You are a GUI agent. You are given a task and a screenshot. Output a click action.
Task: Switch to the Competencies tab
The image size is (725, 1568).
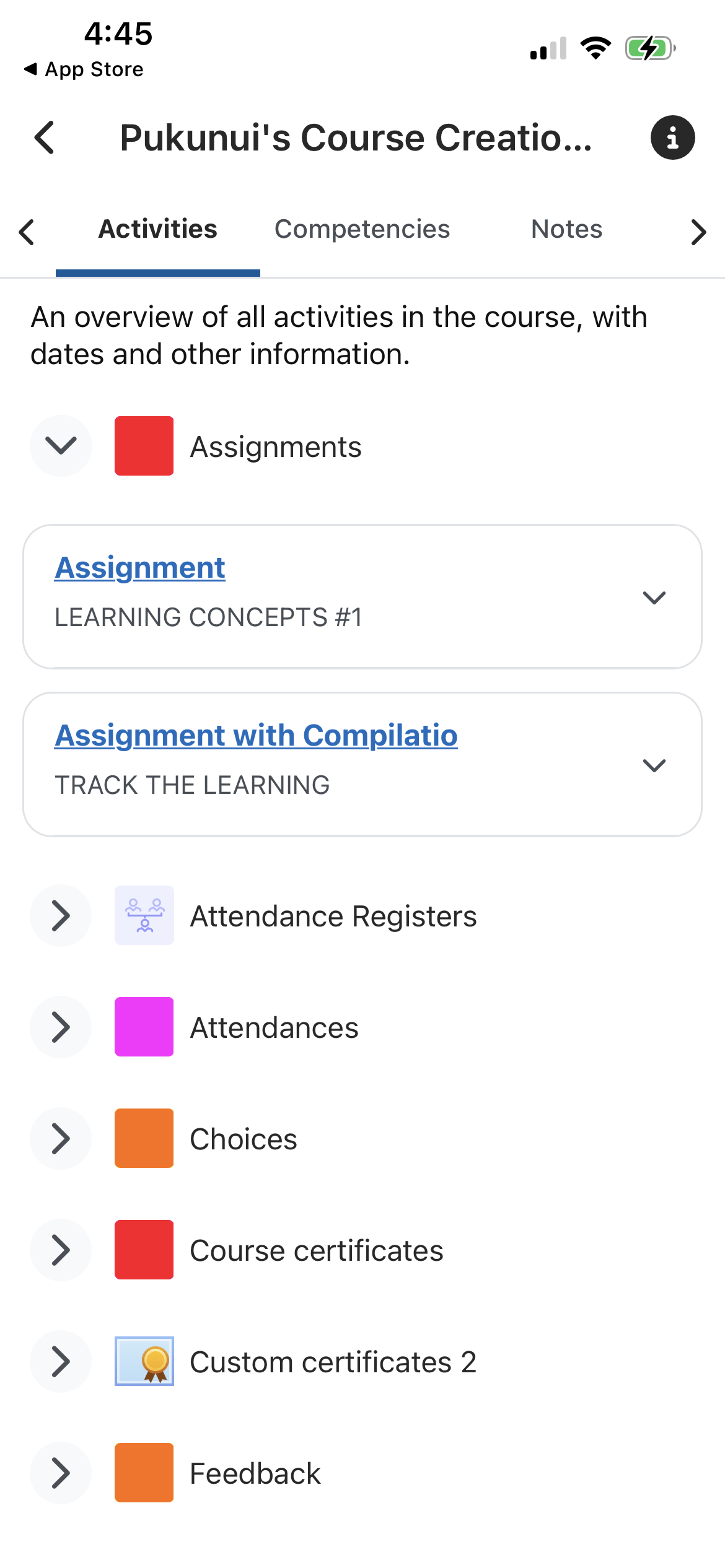(362, 229)
